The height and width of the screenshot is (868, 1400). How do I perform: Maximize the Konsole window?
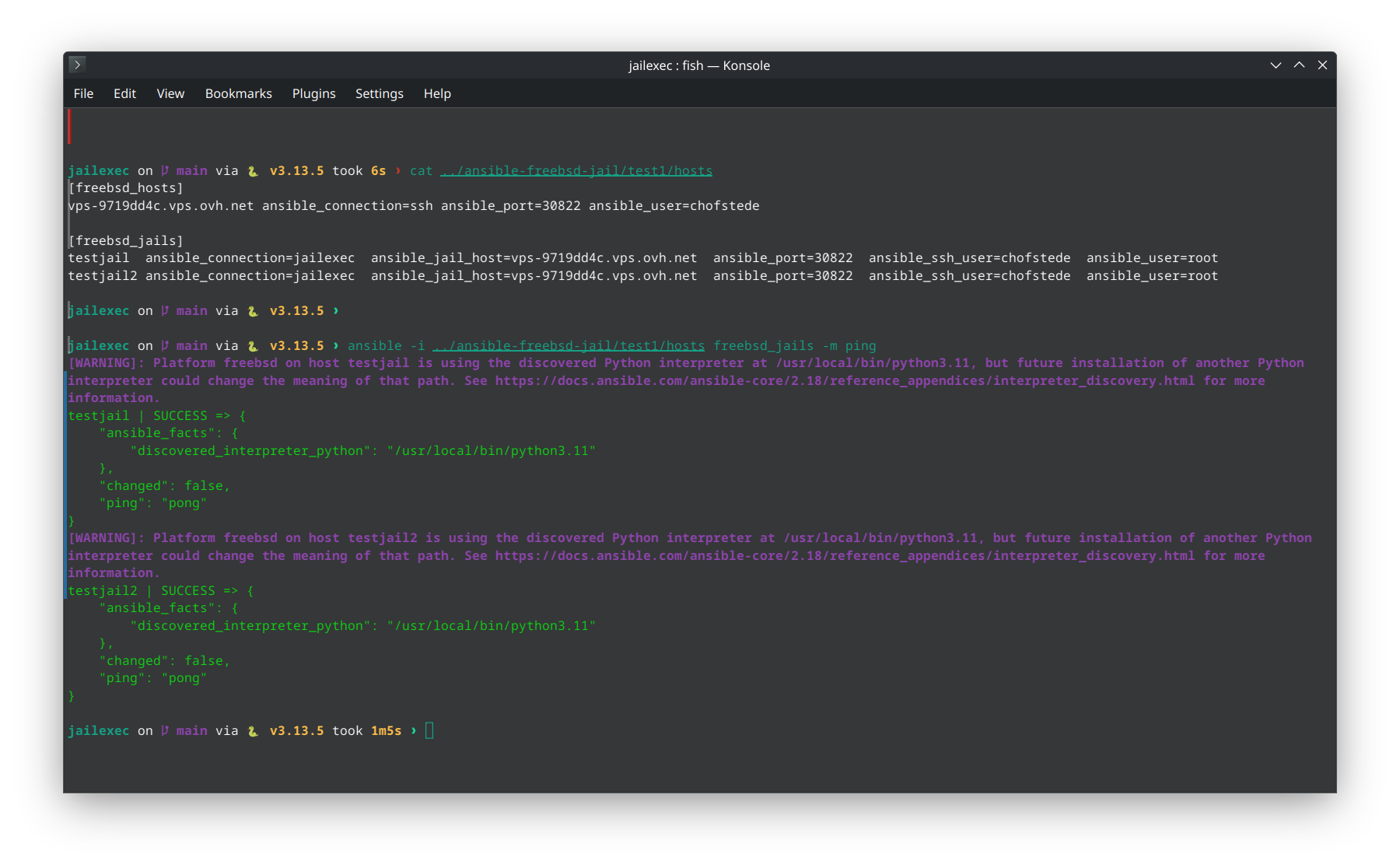pos(1299,65)
